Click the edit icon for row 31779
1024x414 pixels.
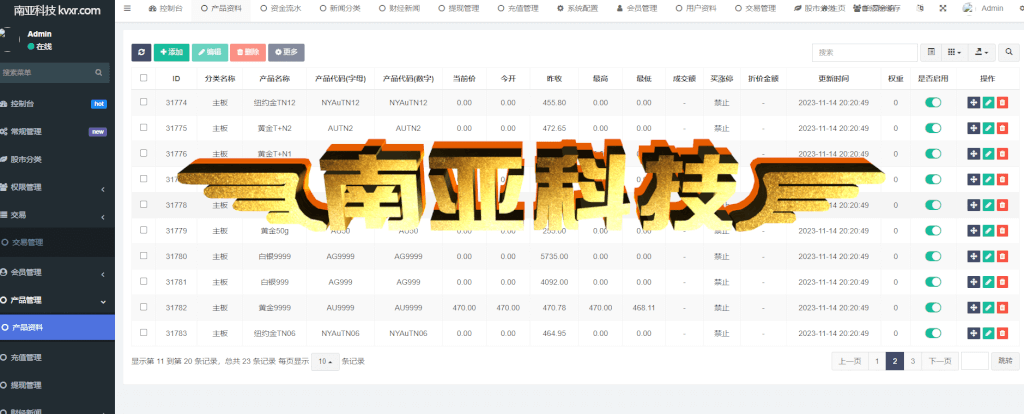click(988, 231)
